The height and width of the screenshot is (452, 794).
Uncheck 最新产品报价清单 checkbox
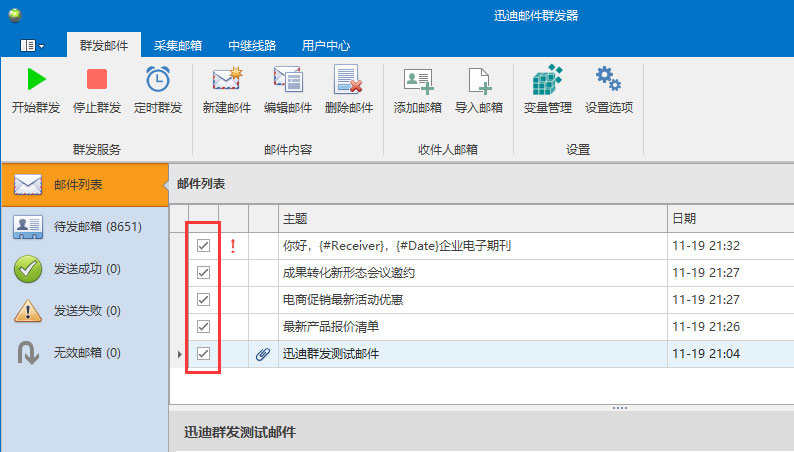coord(204,326)
